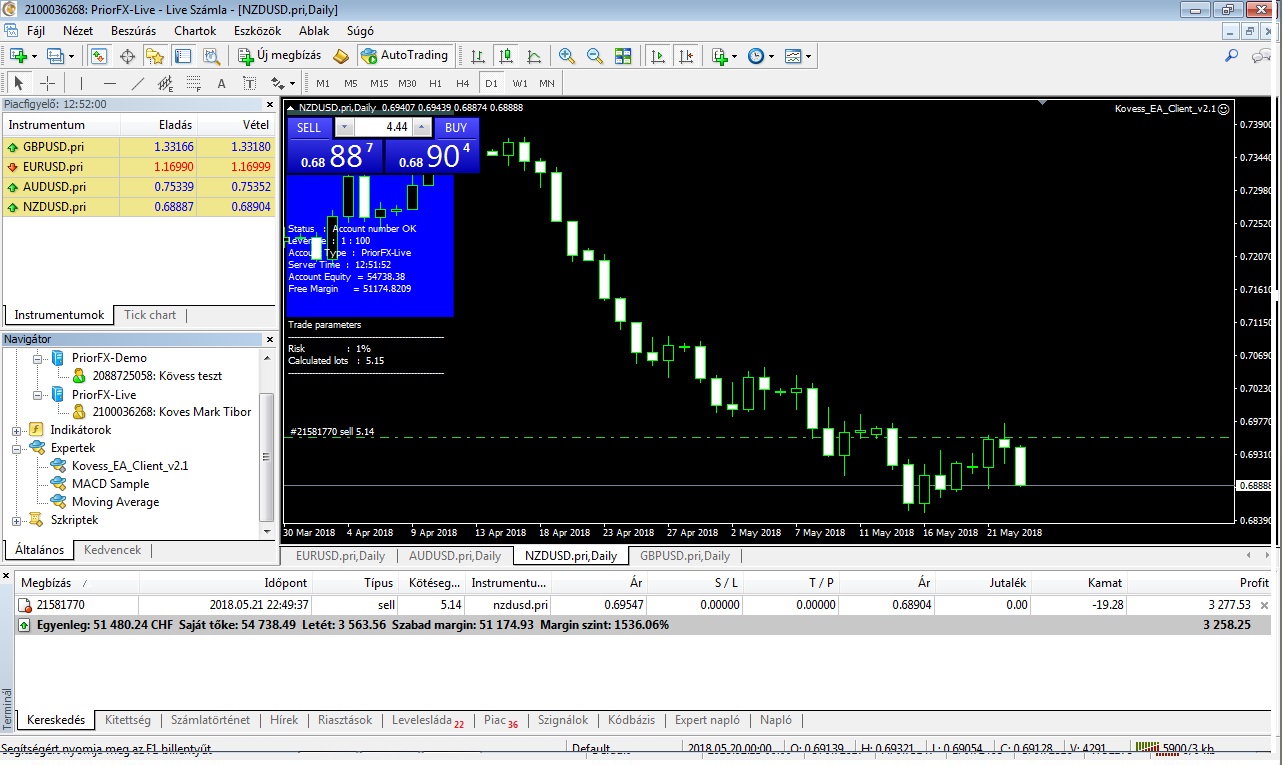1284x765 pixels.
Task: Zoom out of the chart
Action: pos(595,56)
